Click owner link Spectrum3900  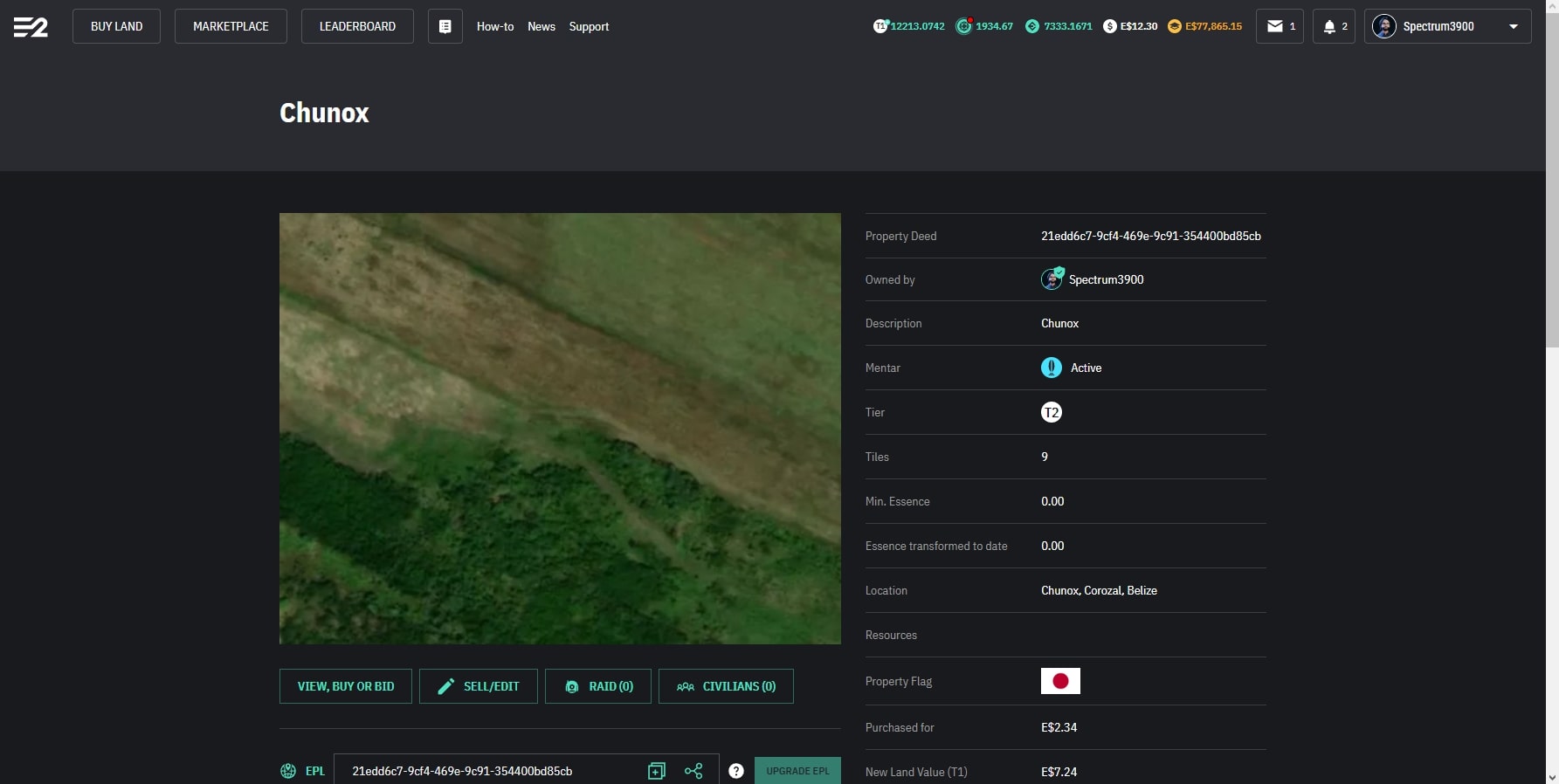tap(1106, 279)
